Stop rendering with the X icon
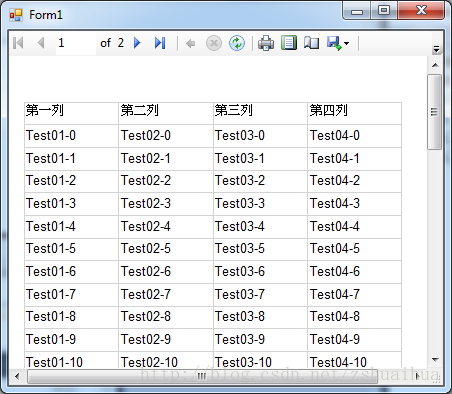The width and height of the screenshot is (452, 394). click(214, 43)
